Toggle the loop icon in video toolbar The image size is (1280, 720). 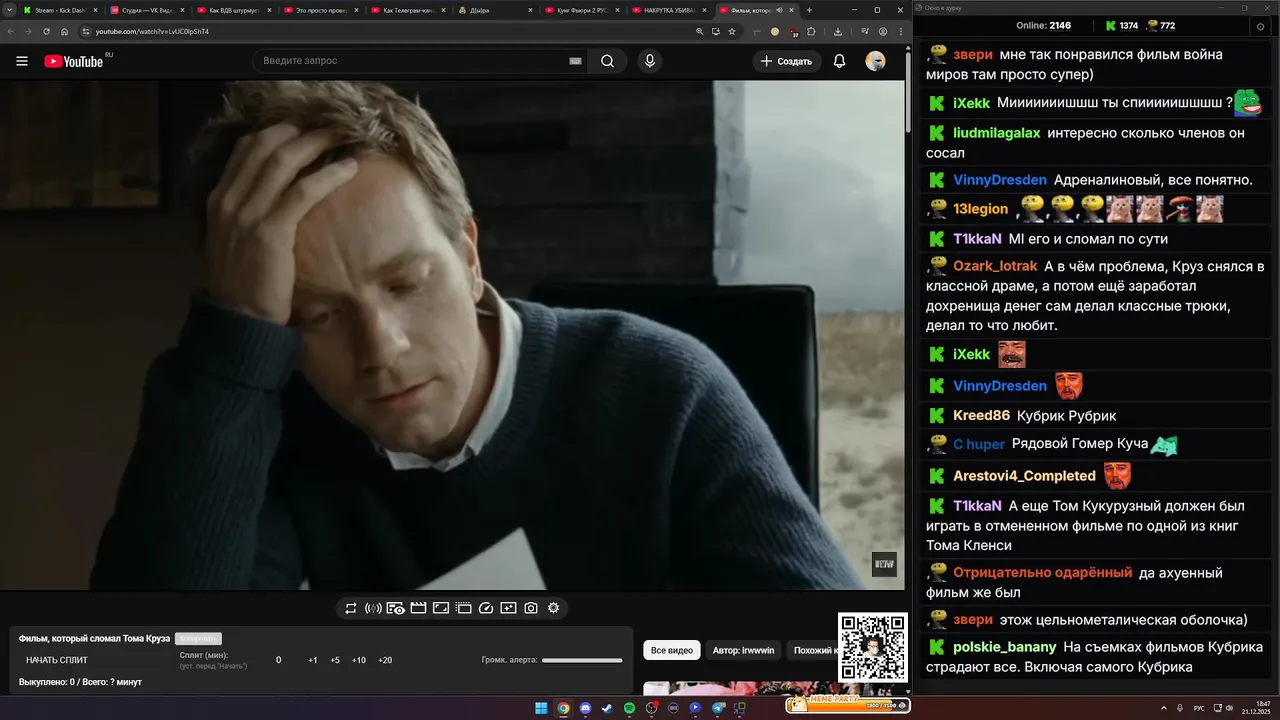(x=351, y=608)
